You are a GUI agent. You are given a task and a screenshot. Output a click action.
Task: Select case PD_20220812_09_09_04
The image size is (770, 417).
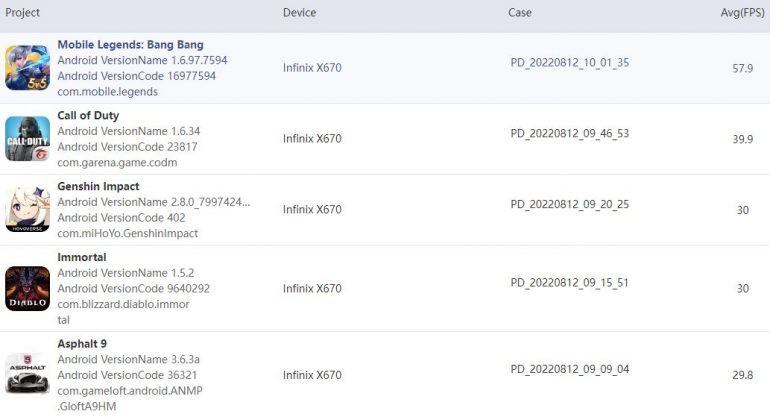click(x=569, y=369)
